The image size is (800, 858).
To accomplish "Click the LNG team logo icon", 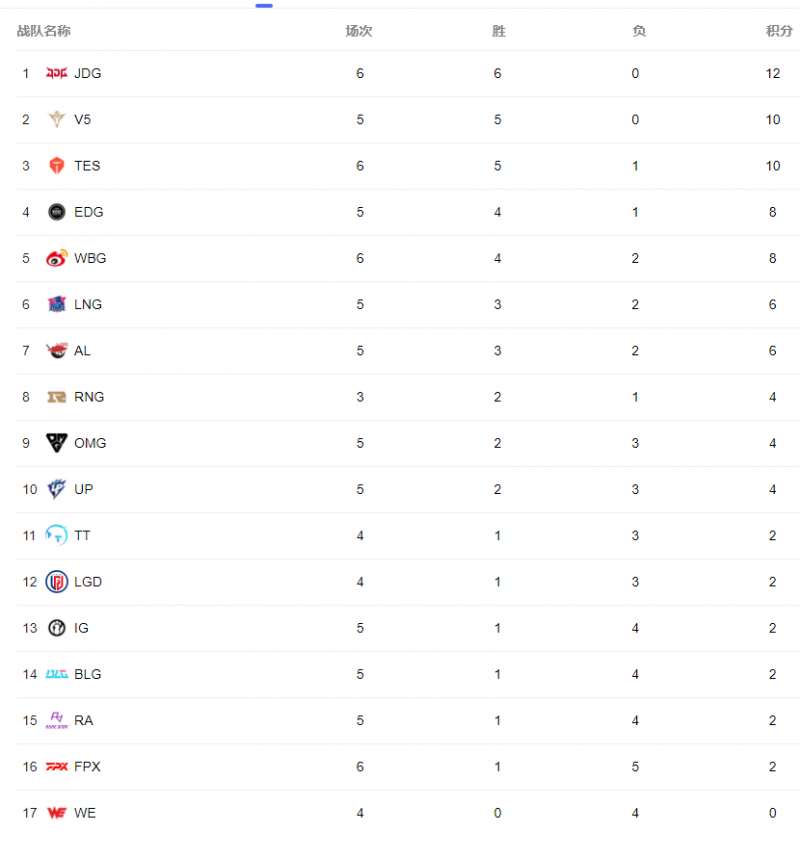I will click(x=57, y=304).
